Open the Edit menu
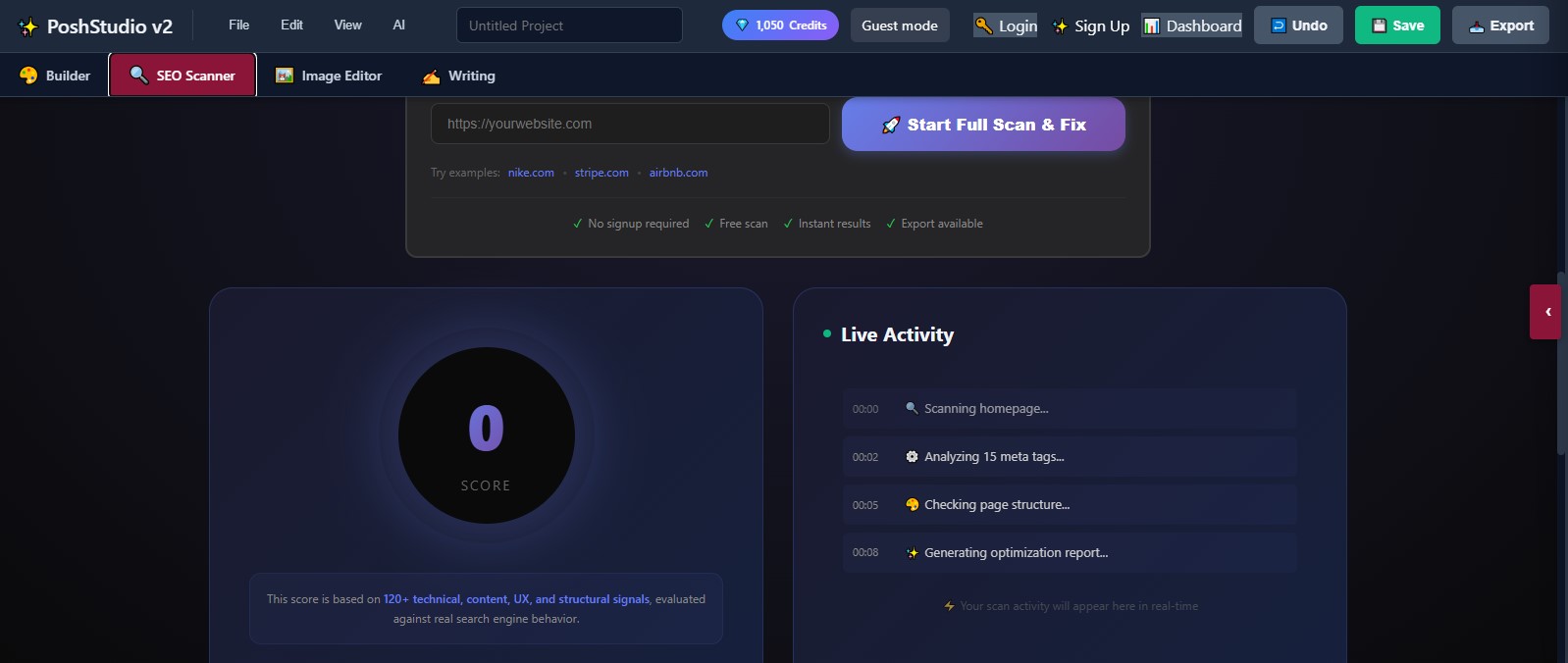The height and width of the screenshot is (663, 1568). pyautogui.click(x=291, y=25)
